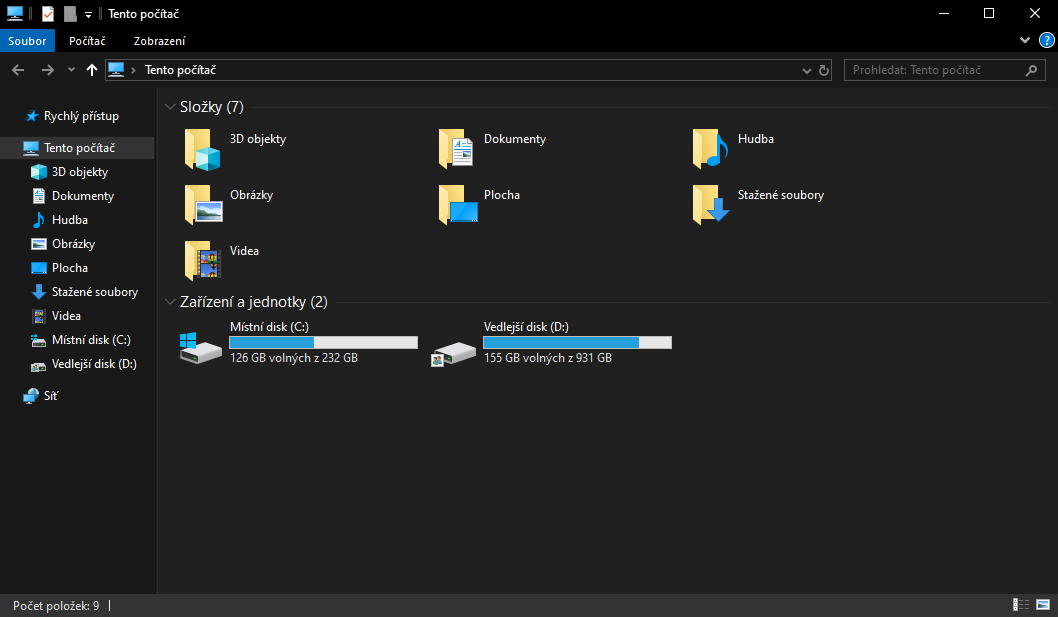Open the Obrázky folder icon in main pane

(x=202, y=205)
